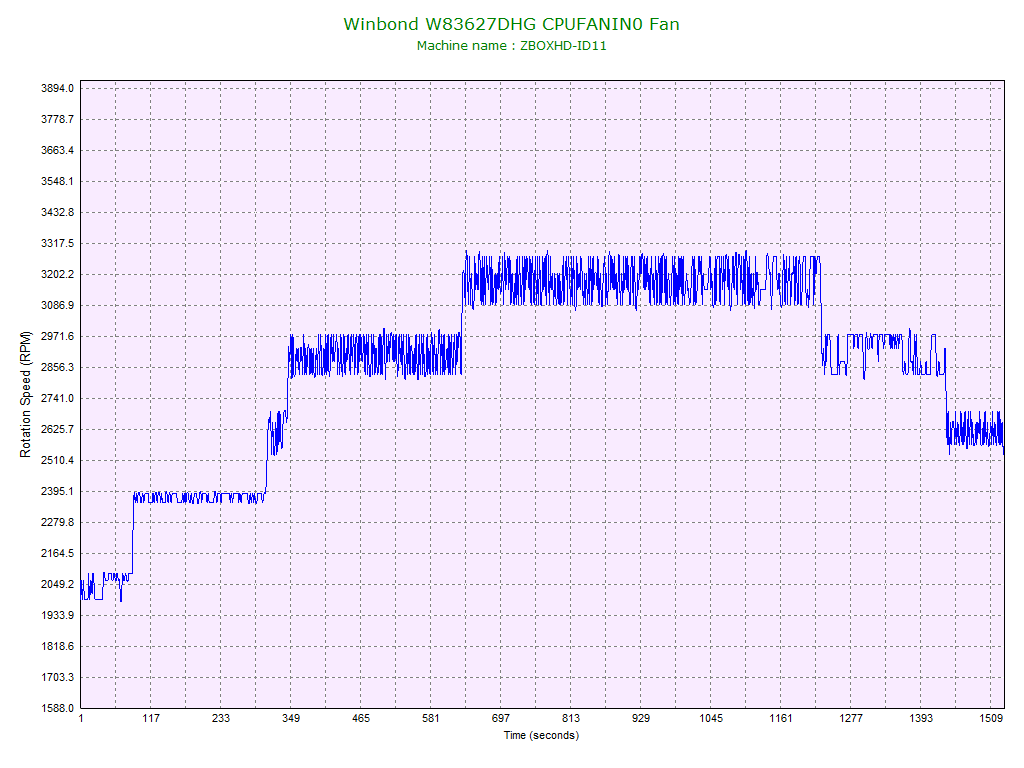Click the 2971.6 y-axis value
This screenshot has width=1024, height=768.
tap(57, 336)
